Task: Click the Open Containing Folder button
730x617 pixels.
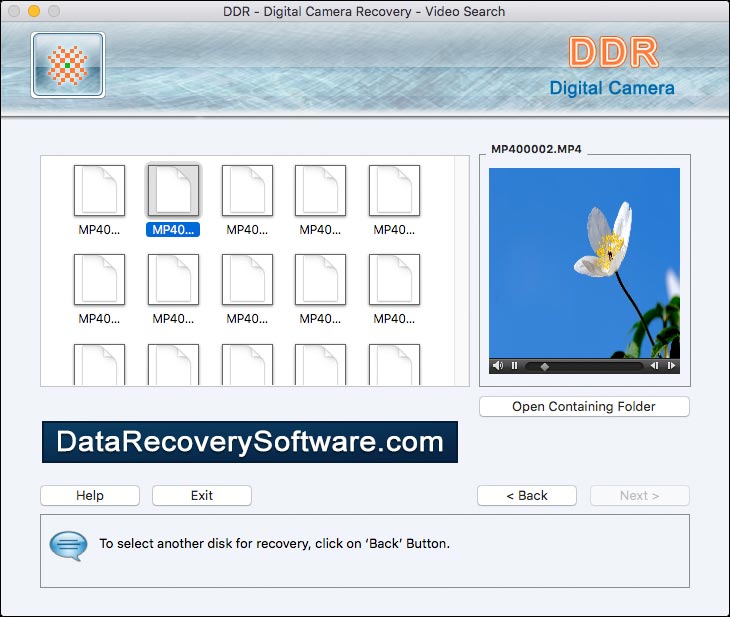Action: (584, 407)
